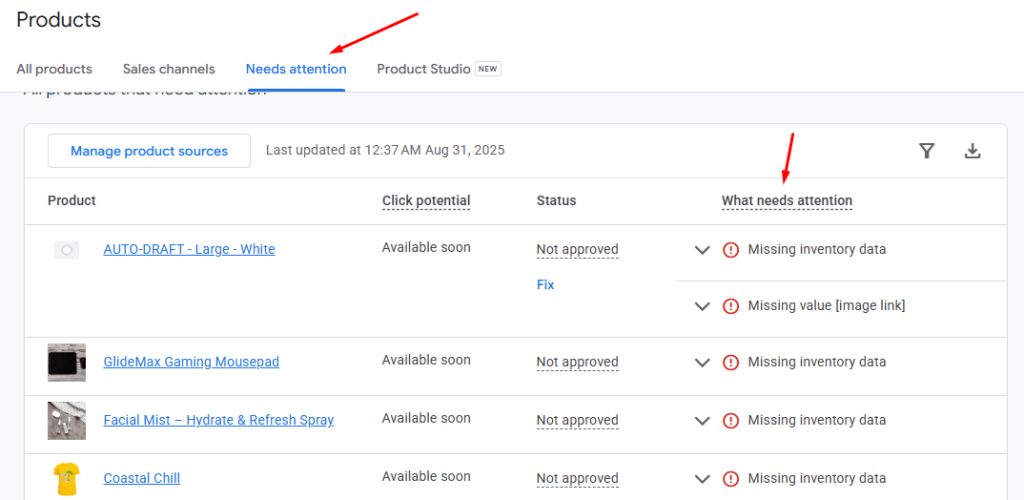Click Not approved status for GlideMax Mousepad
The height and width of the screenshot is (500, 1024).
(x=577, y=362)
